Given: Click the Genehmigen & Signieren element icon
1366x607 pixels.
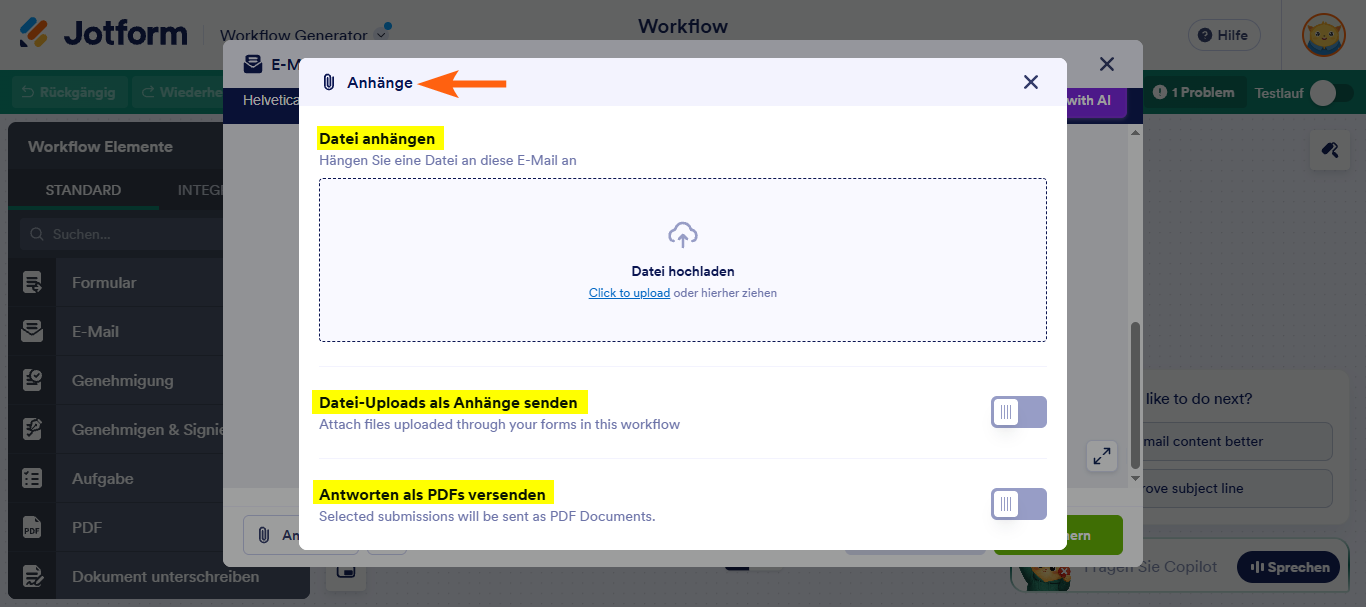Looking at the screenshot, I should (x=32, y=429).
